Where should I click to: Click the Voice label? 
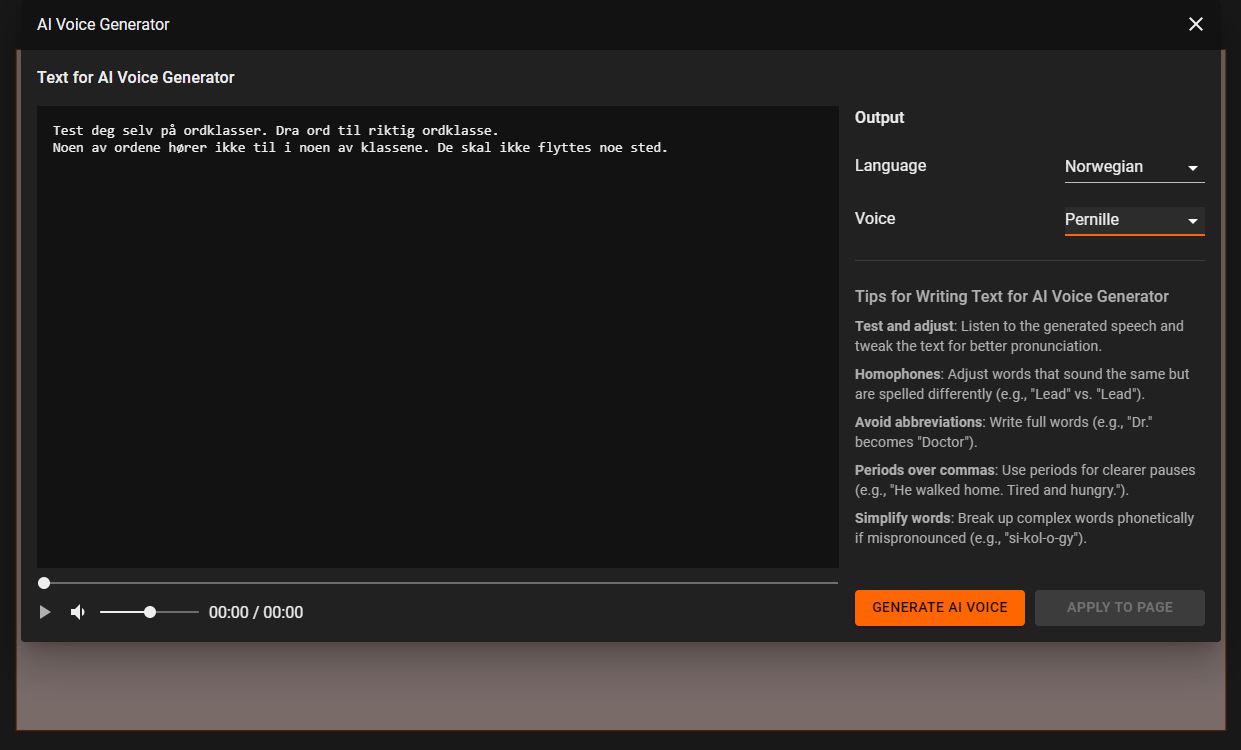(x=875, y=219)
